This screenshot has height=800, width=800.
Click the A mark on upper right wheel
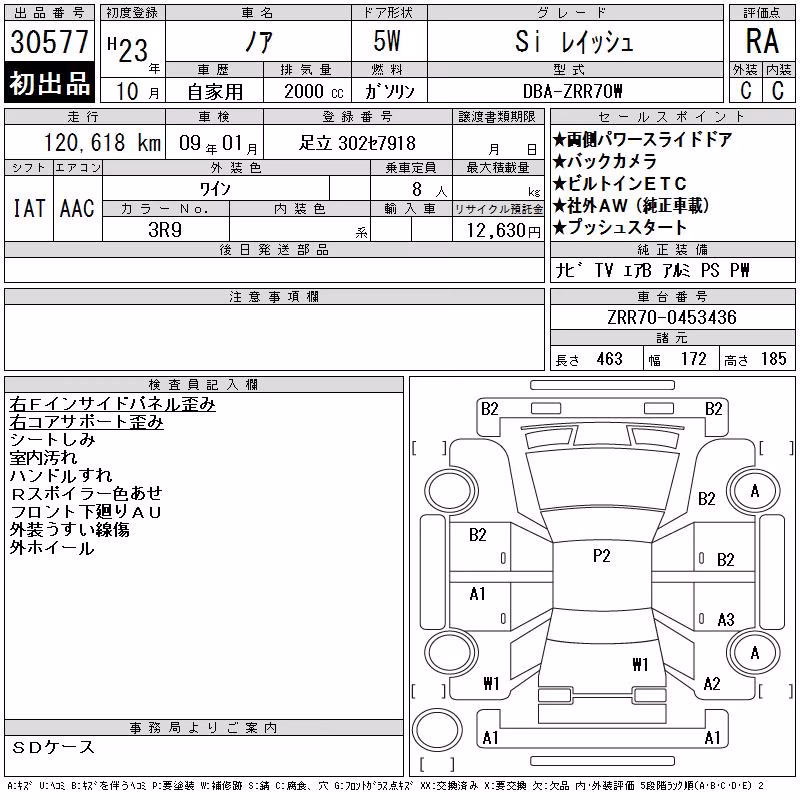click(755, 491)
